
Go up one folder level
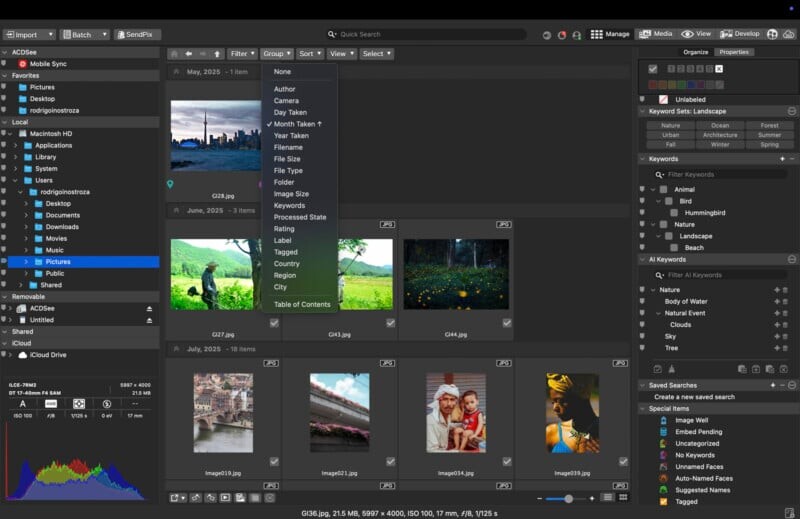tap(216, 54)
